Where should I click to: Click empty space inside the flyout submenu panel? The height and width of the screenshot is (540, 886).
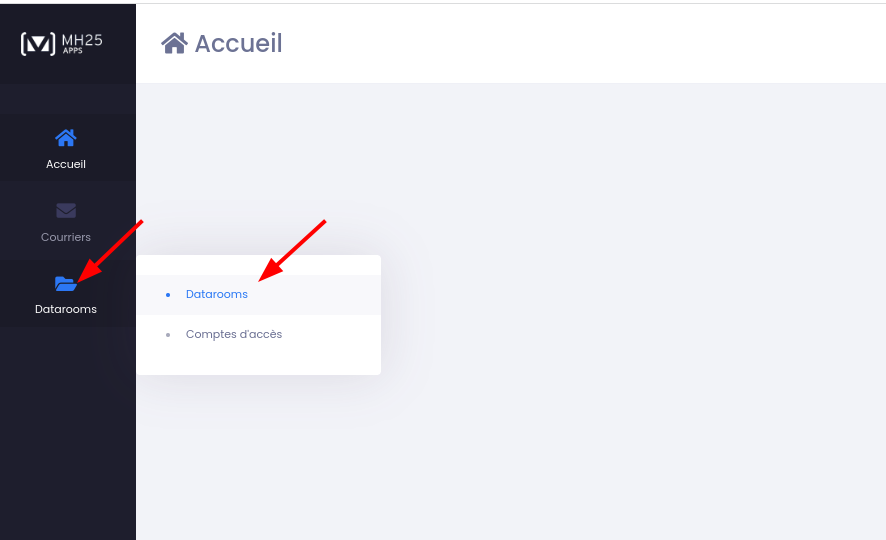coord(259,362)
